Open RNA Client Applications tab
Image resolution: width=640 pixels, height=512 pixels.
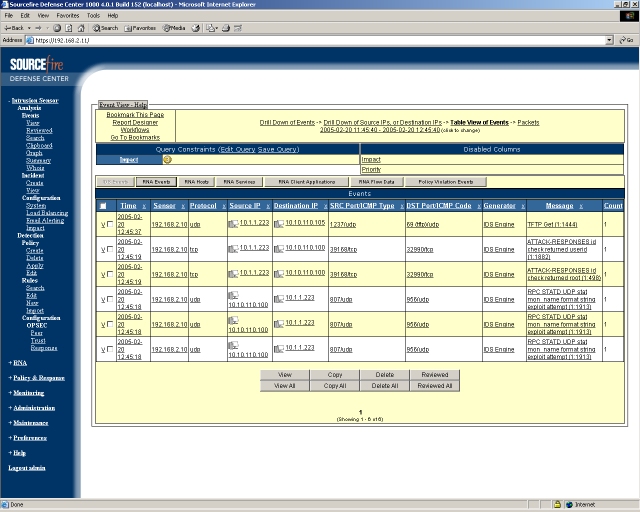point(307,182)
